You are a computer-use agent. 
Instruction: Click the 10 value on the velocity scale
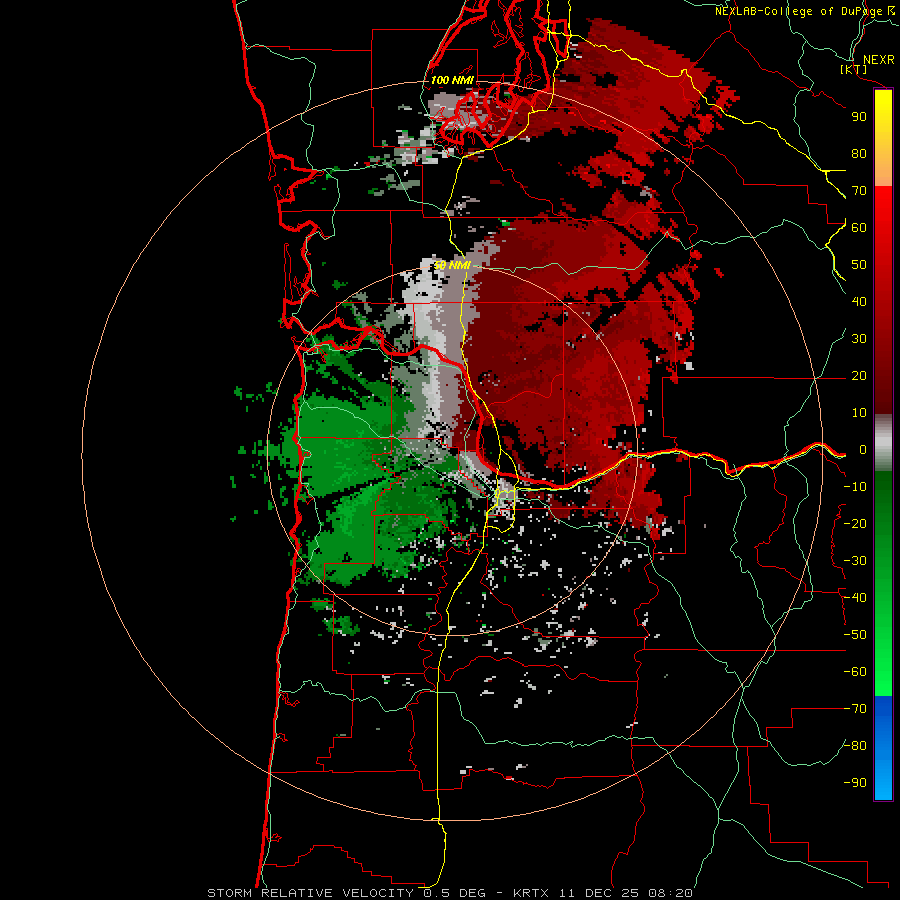tap(859, 413)
